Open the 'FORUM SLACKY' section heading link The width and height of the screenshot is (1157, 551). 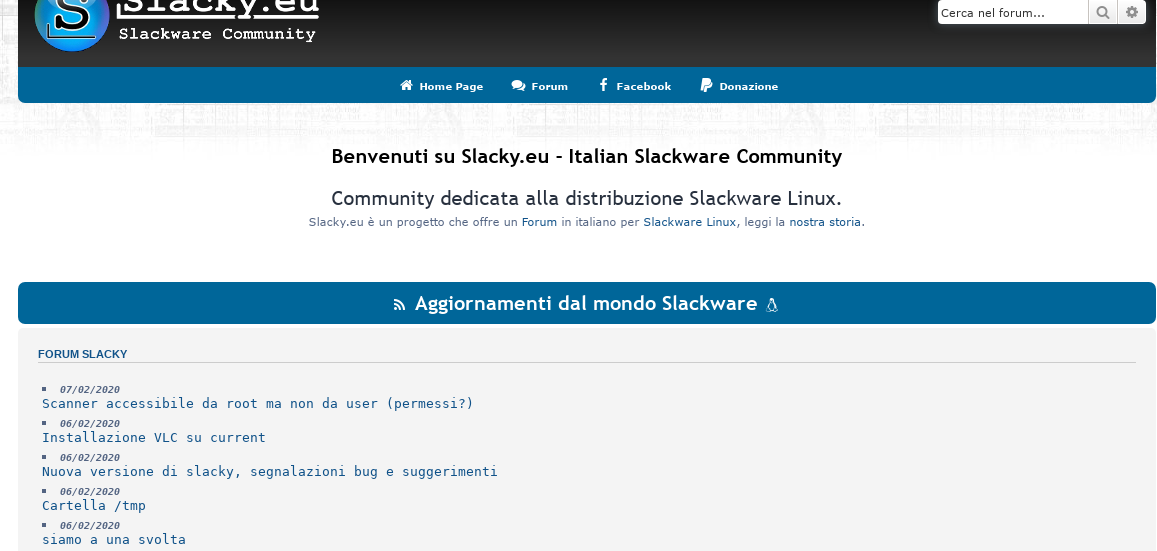[x=83, y=354]
